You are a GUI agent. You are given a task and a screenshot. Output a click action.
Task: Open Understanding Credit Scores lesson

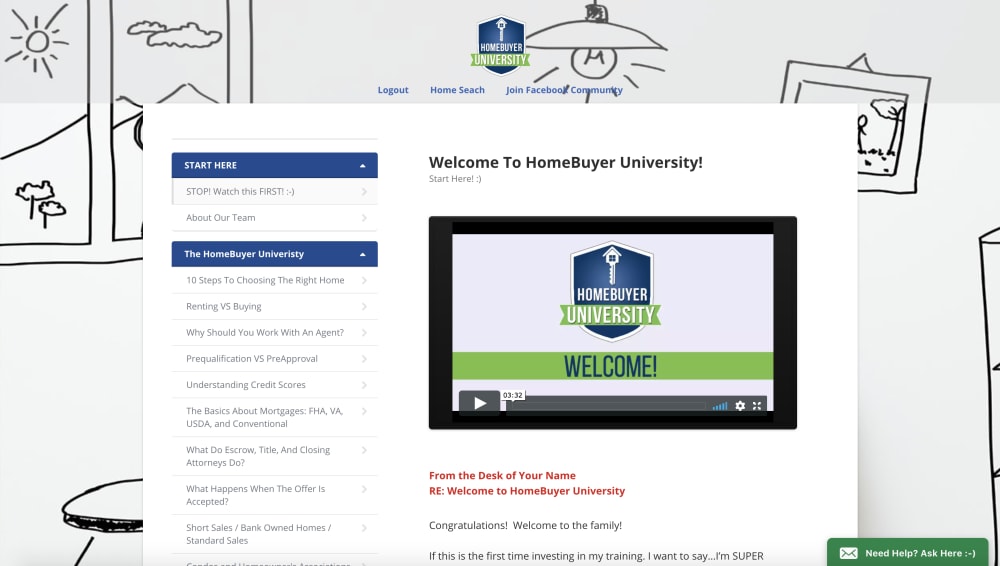coord(274,385)
